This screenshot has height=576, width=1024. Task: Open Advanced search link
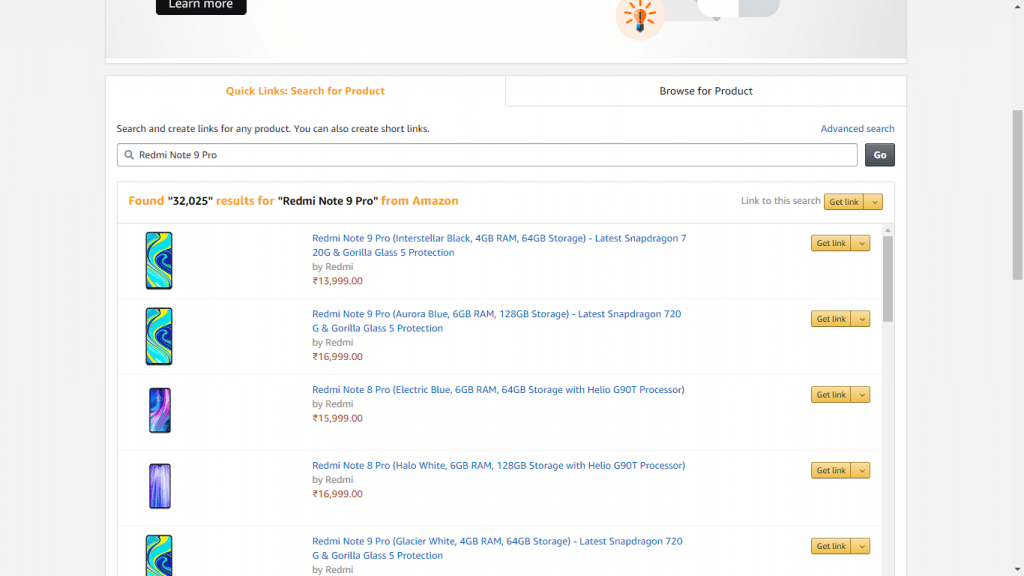click(857, 129)
